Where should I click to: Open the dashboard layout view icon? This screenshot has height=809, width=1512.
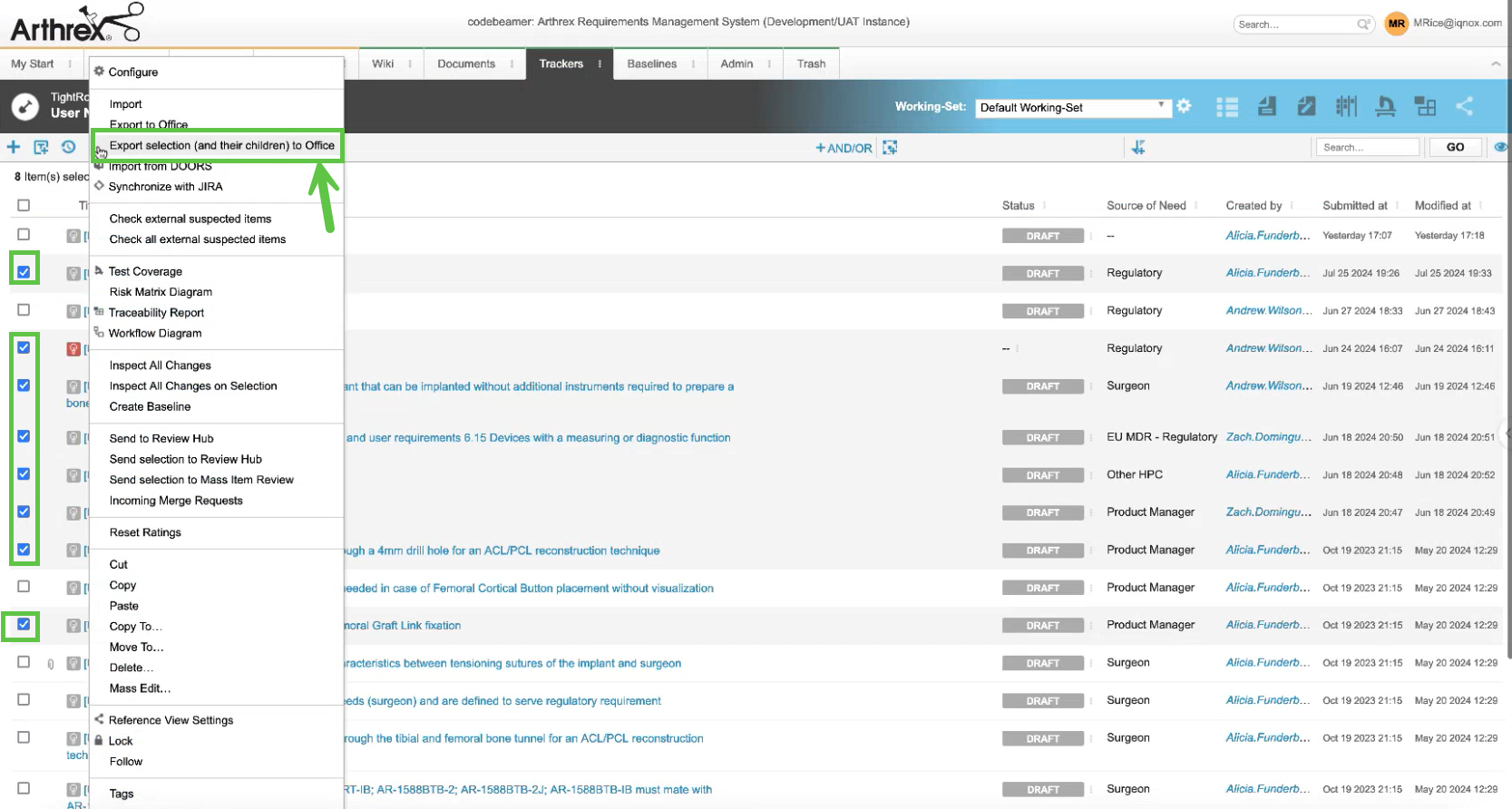click(1425, 107)
